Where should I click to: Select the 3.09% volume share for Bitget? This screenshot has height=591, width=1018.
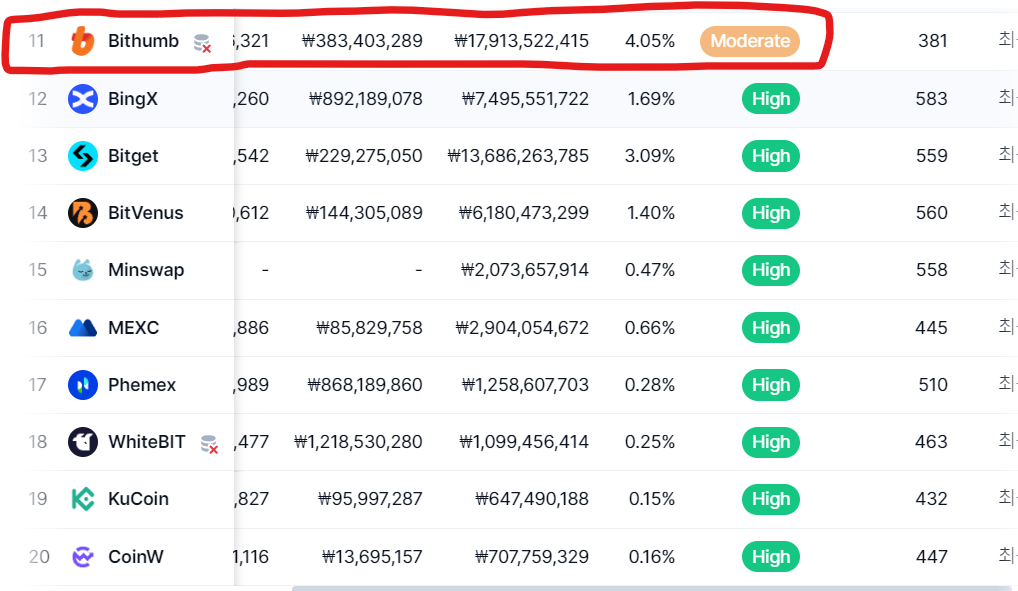[x=650, y=156]
